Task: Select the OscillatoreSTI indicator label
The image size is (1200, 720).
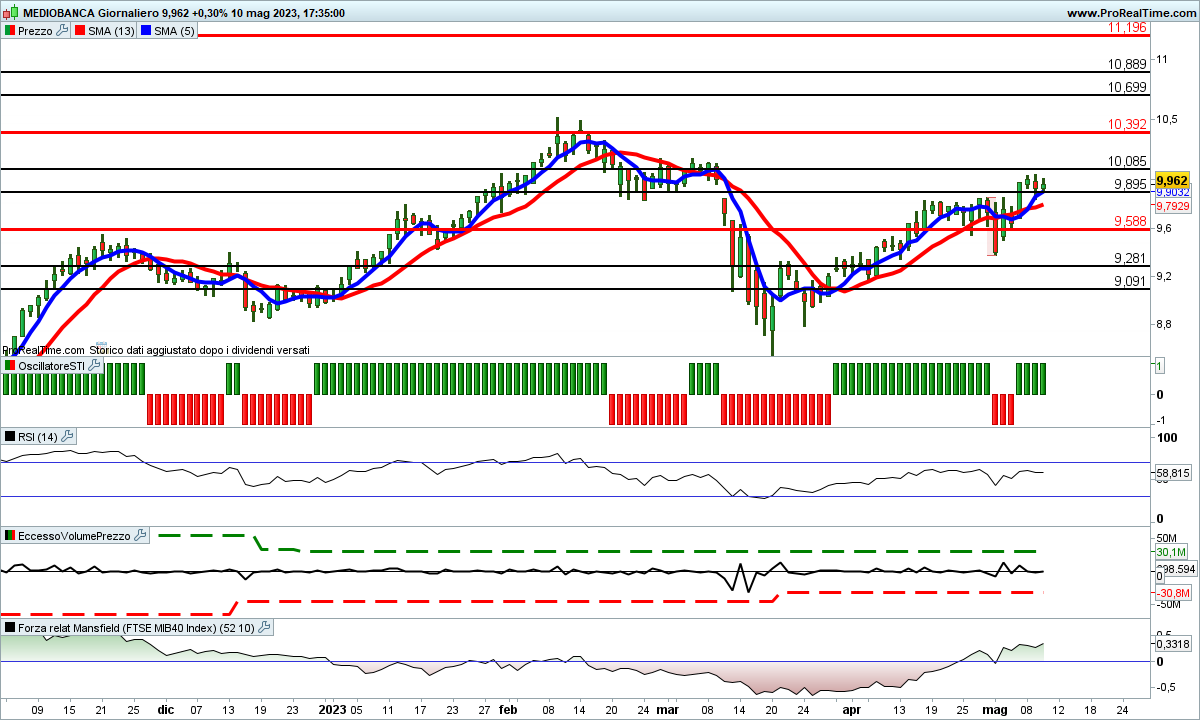Action: click(52, 366)
